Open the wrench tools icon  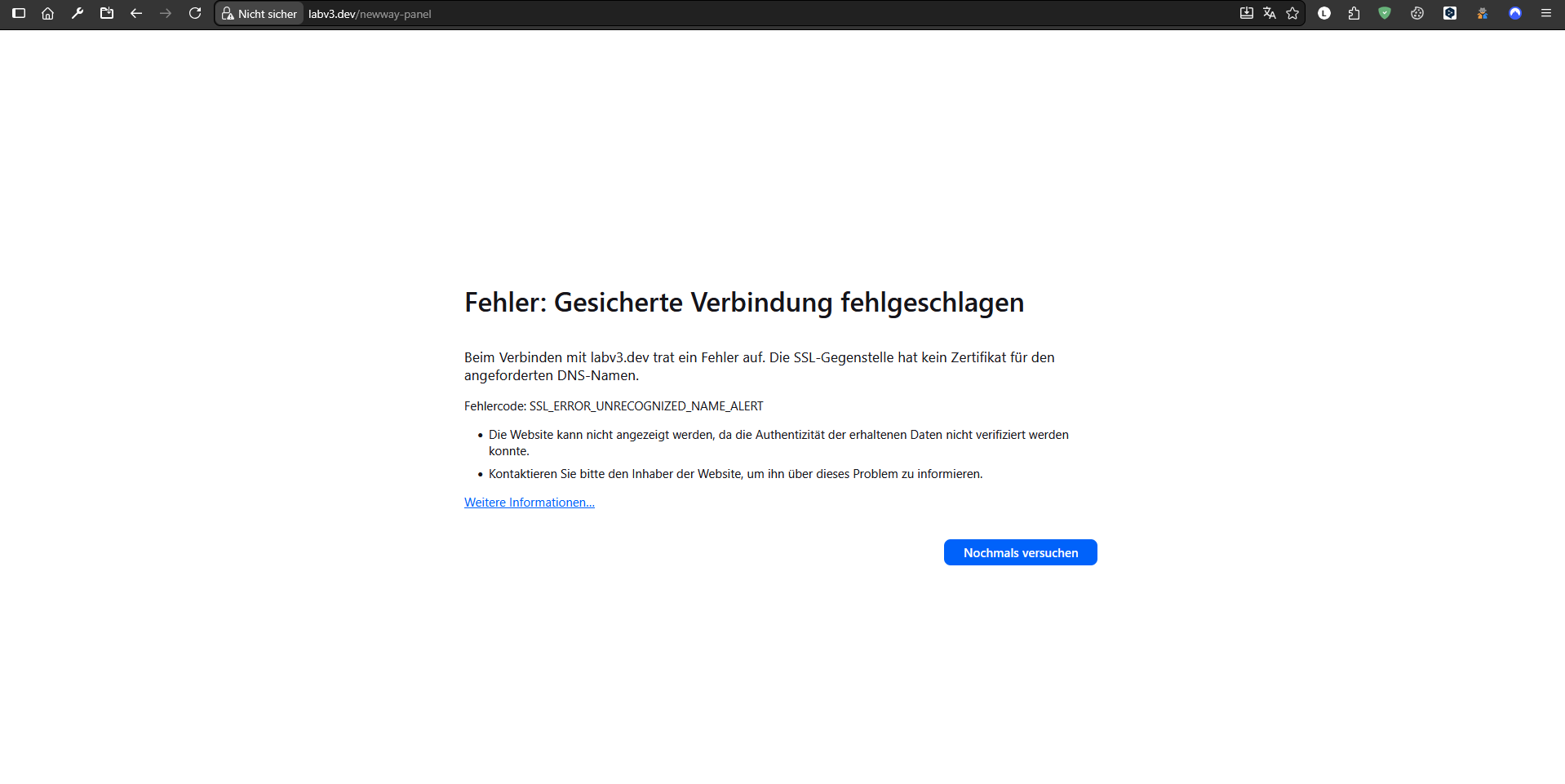pyautogui.click(x=78, y=14)
